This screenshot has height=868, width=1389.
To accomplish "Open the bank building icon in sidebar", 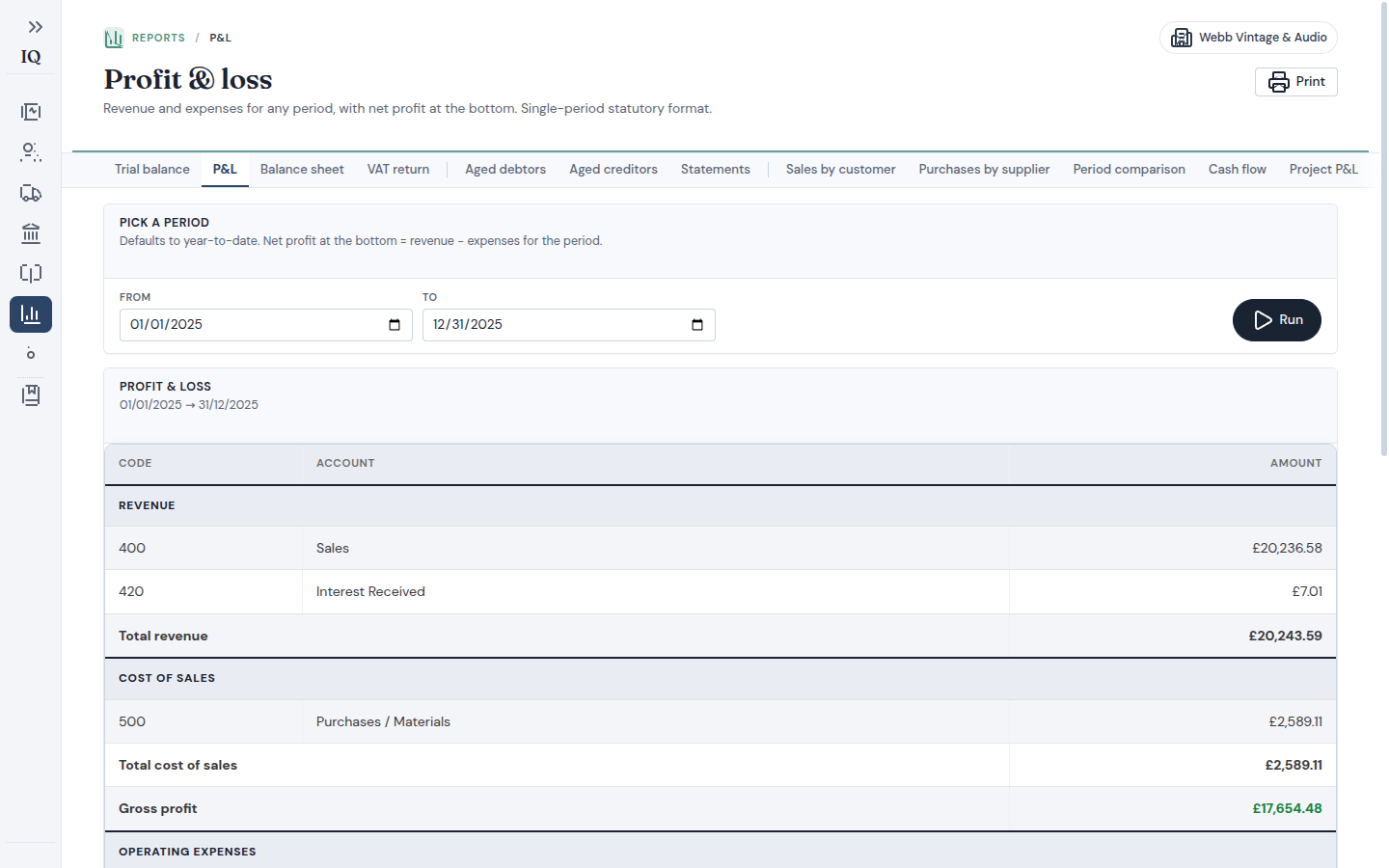I will [x=31, y=233].
